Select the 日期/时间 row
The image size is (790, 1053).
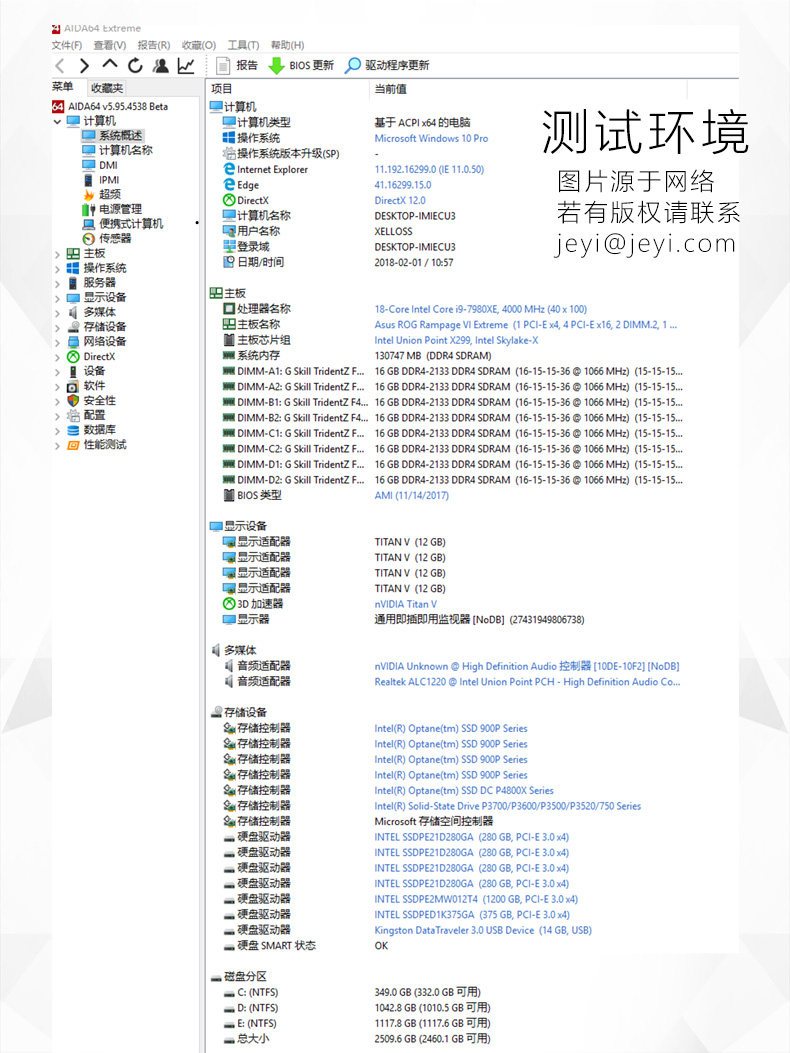click(x=338, y=263)
